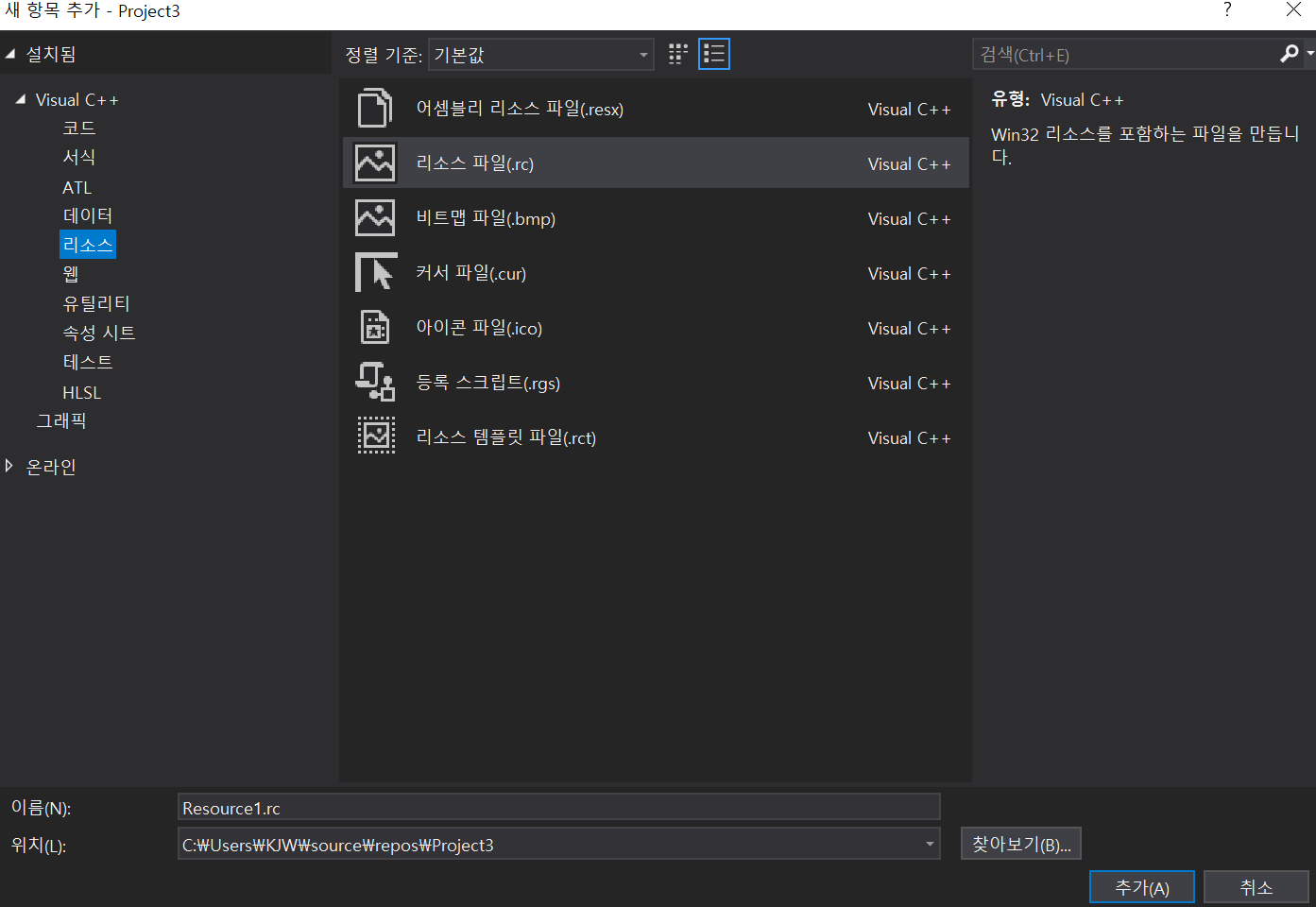
Task: Close the 새 항목 추가 dialog
Action: [1293, 9]
